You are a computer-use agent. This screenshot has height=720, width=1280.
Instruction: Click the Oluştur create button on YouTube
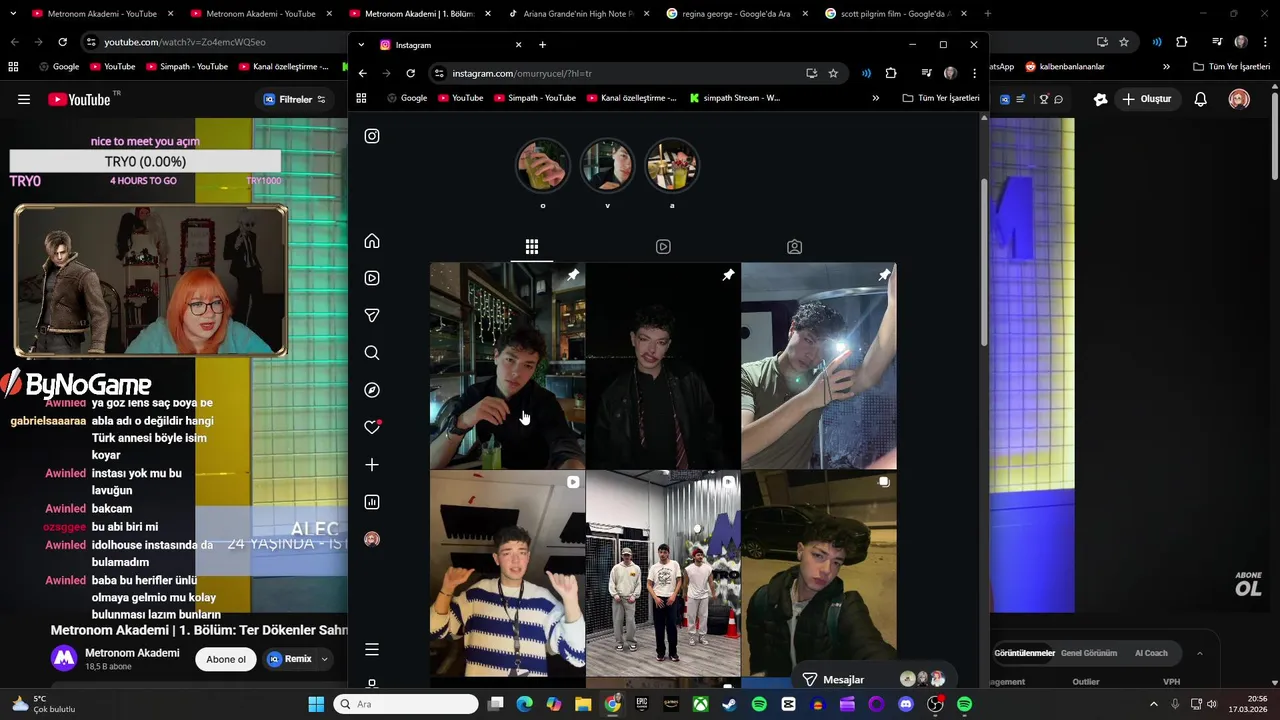tap(1147, 99)
